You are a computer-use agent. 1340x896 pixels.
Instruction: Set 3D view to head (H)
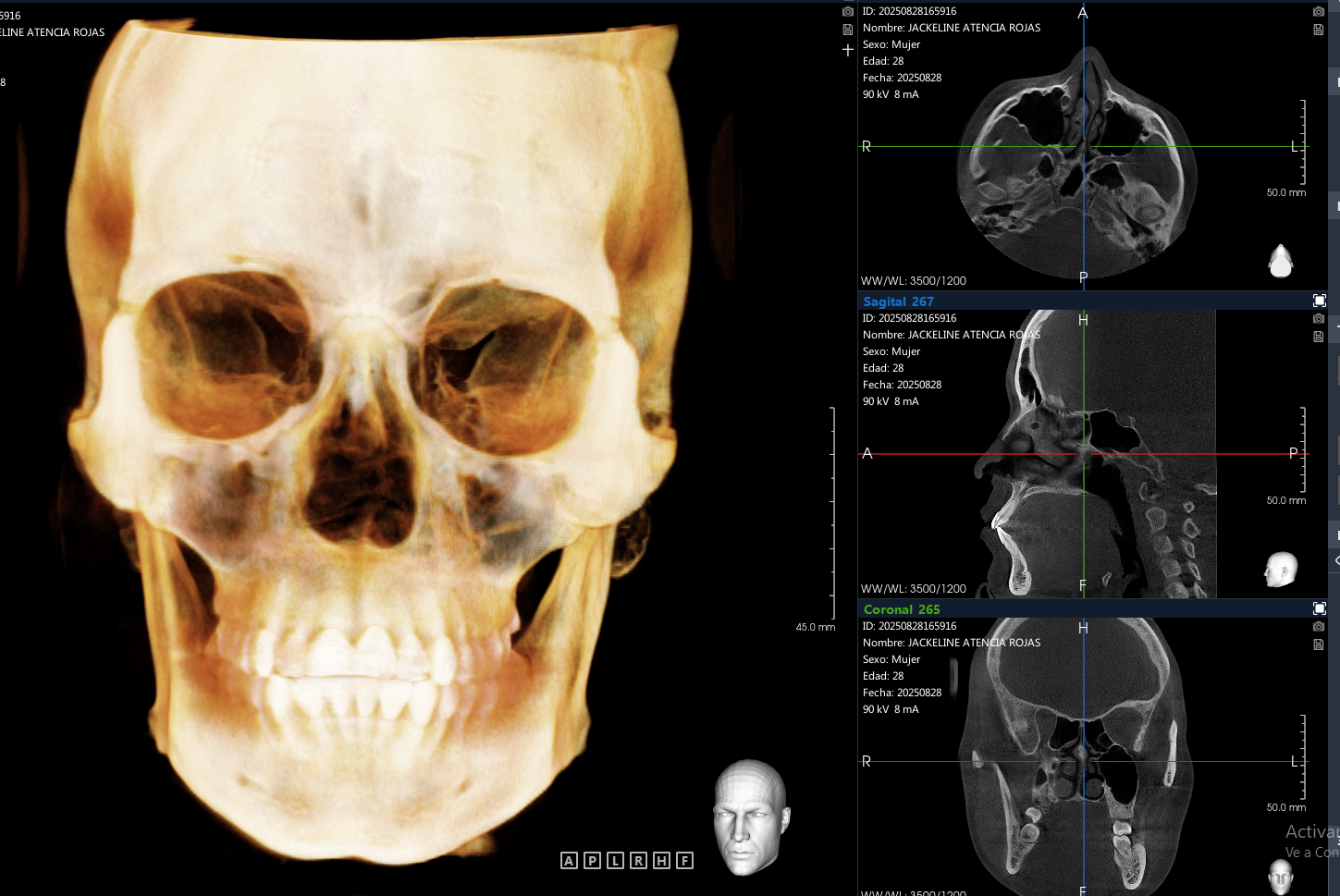(x=661, y=861)
